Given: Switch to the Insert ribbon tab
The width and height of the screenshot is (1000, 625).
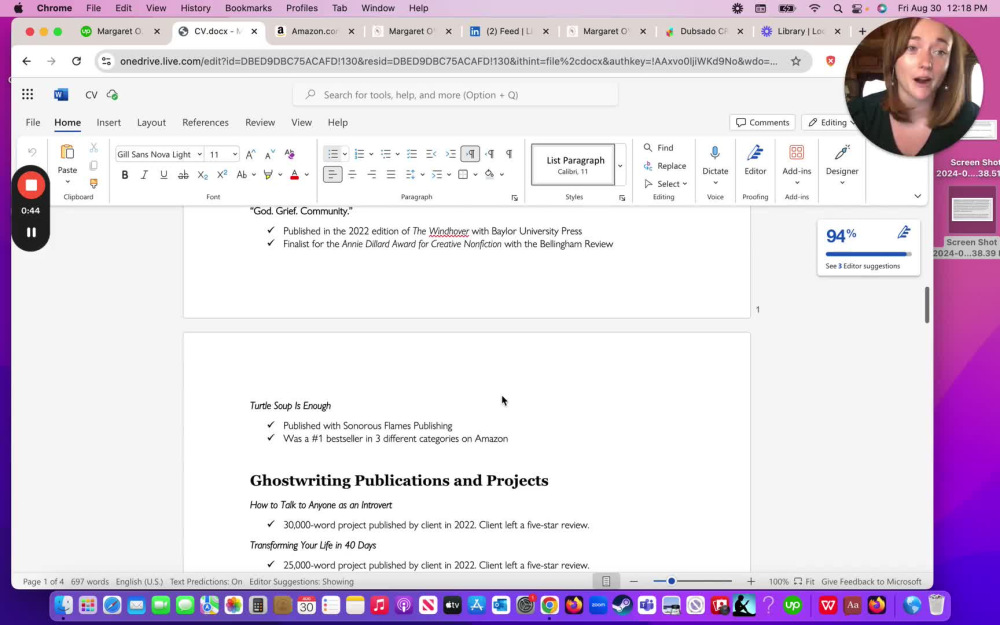Looking at the screenshot, I should 108,122.
